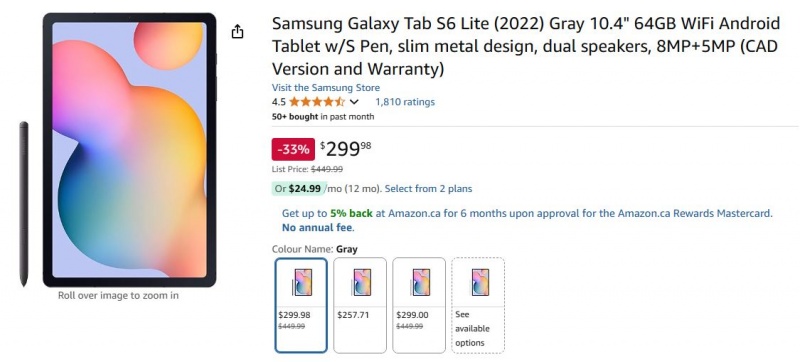
Task: Click the -33% discount badge
Action: 293,149
